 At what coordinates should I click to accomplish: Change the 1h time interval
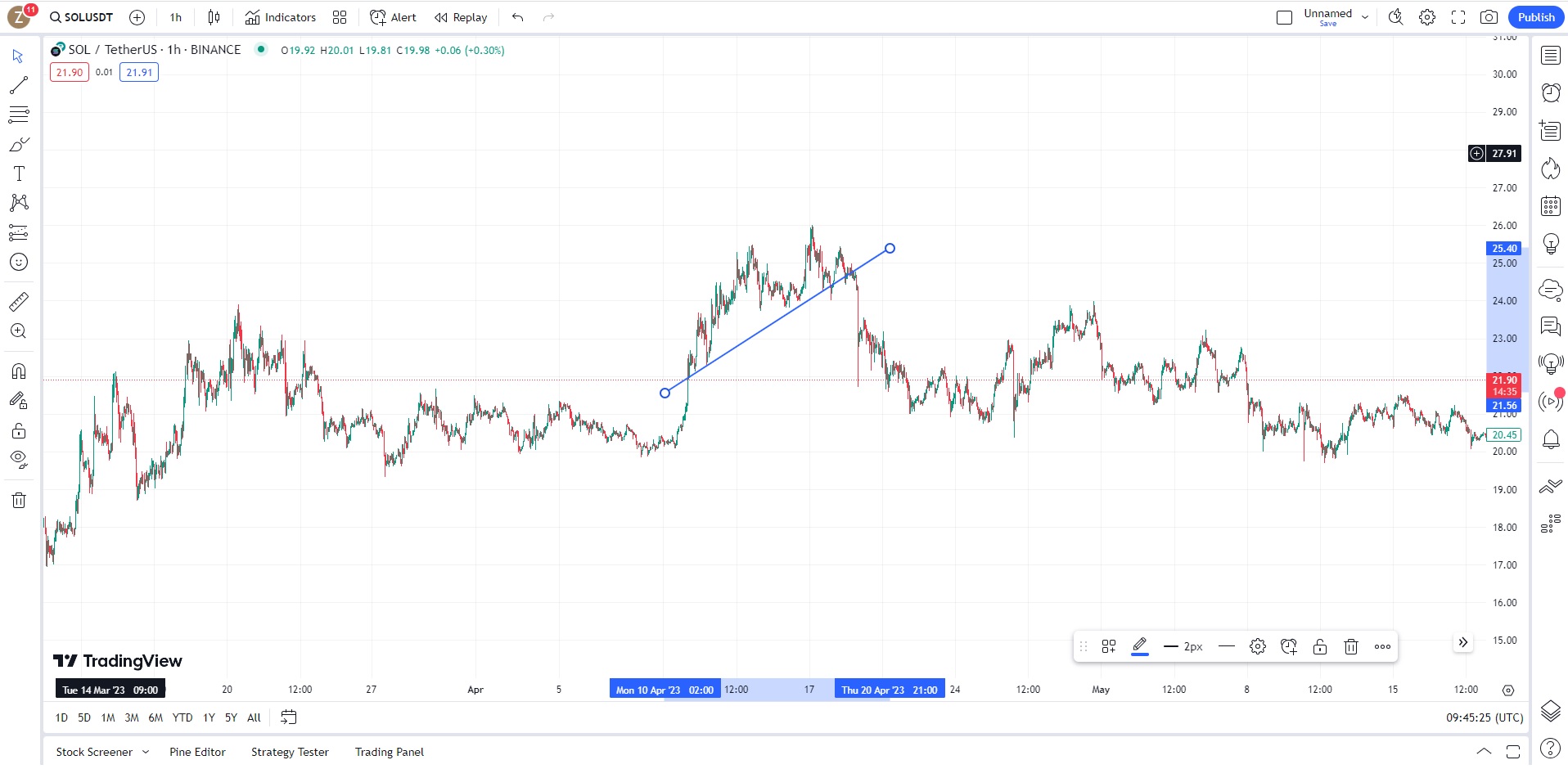click(176, 17)
